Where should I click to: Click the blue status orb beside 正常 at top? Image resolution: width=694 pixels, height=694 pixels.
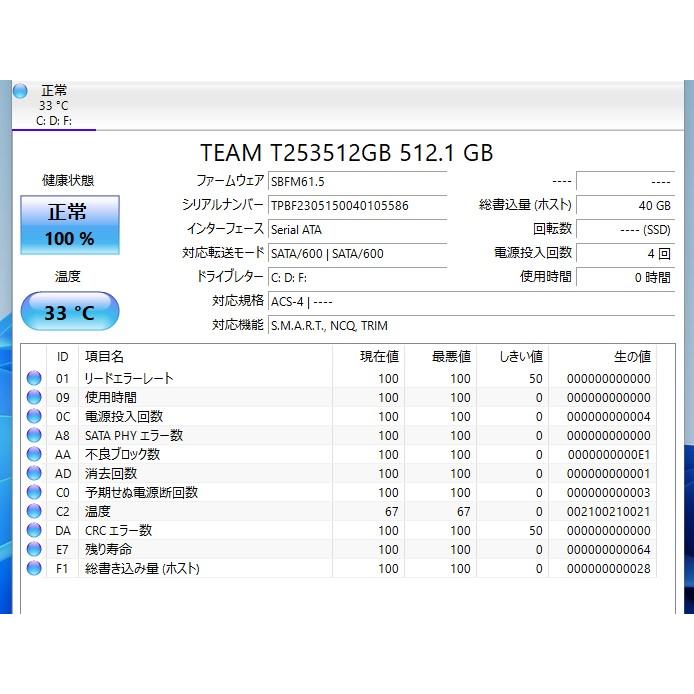20,91
